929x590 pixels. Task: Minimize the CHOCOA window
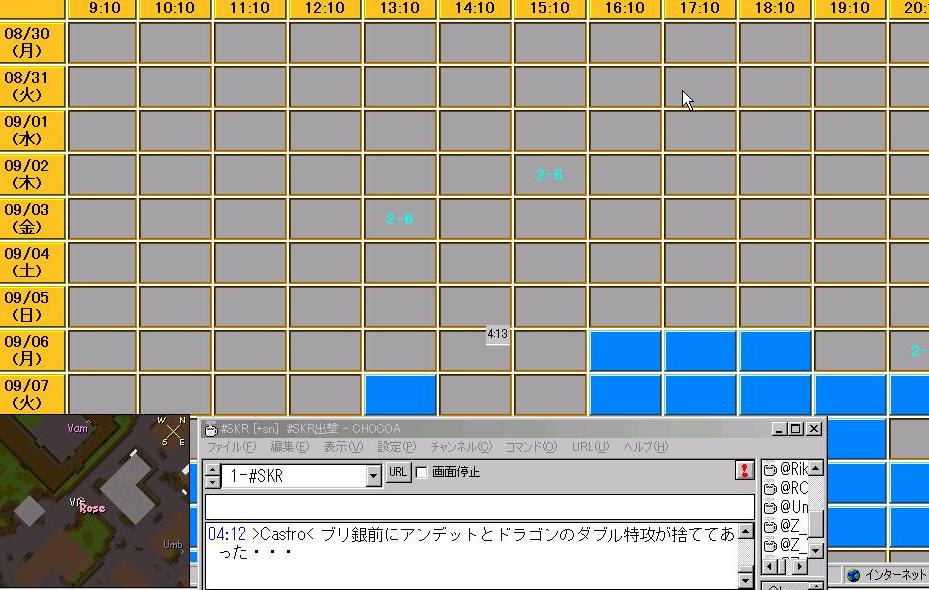click(780, 429)
